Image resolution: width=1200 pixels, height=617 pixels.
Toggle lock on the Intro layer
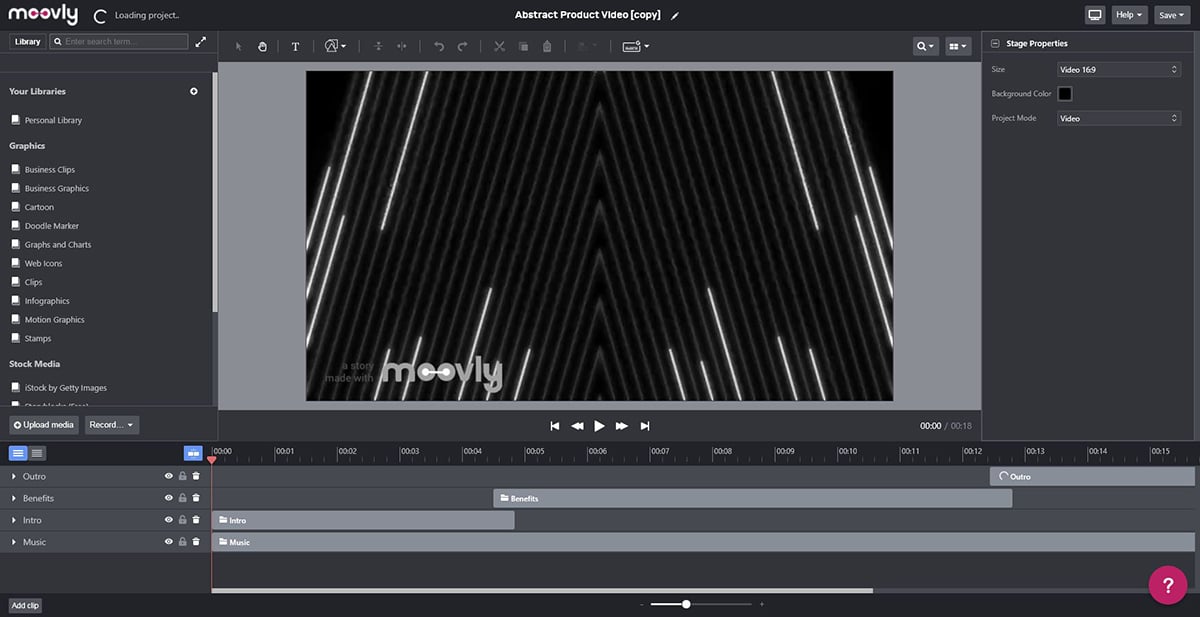point(182,520)
